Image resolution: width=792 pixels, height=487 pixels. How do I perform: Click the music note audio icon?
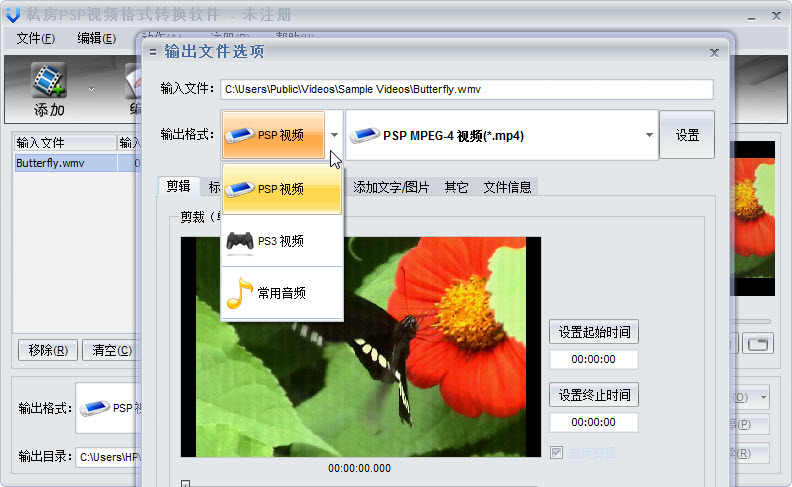[x=239, y=293]
